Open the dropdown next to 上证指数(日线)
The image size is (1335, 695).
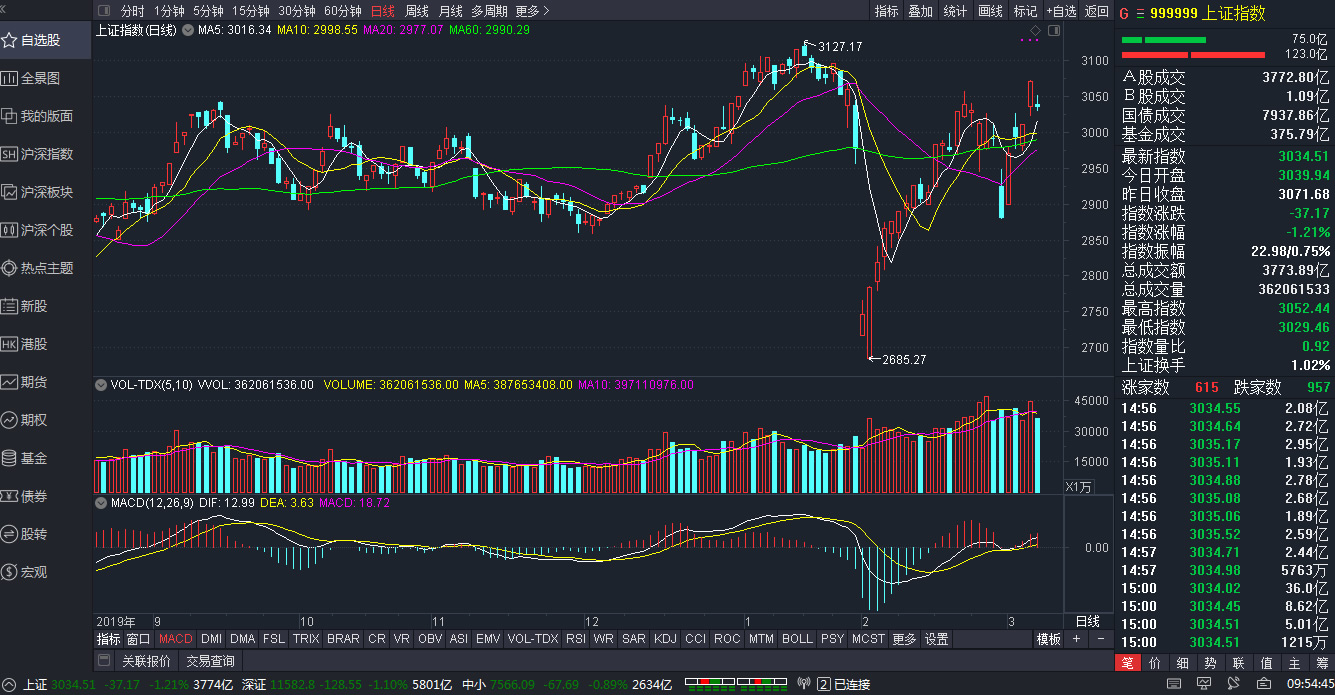coord(187,30)
